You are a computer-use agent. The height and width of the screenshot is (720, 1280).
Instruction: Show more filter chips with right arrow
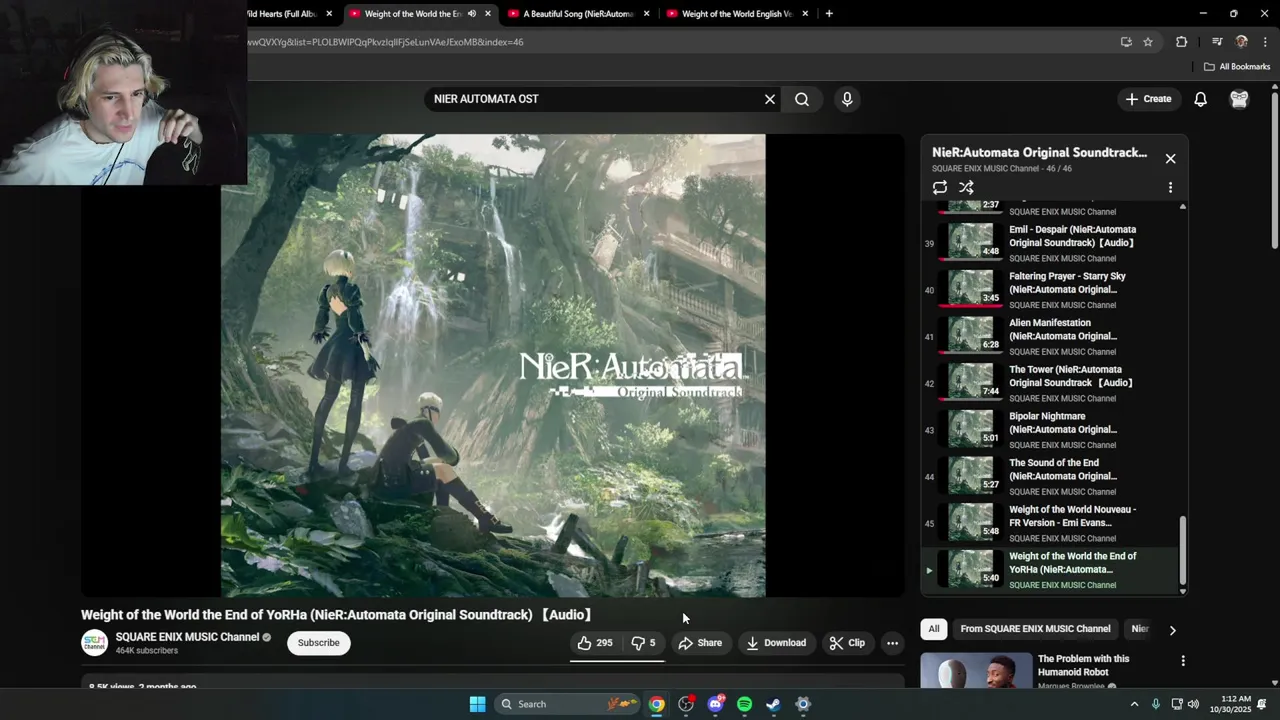click(1172, 630)
